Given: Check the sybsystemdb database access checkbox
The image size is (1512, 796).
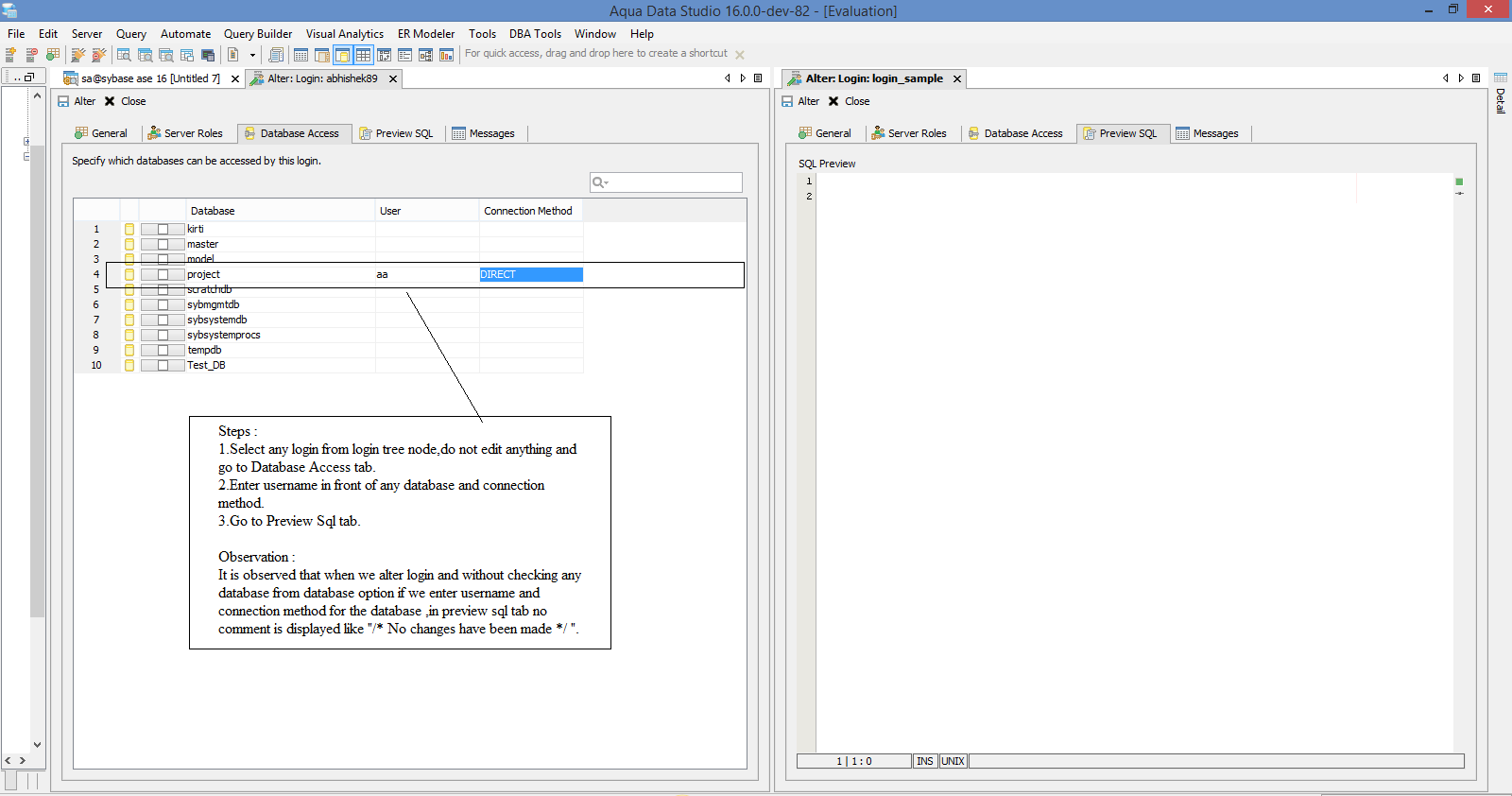Looking at the screenshot, I should click(163, 320).
